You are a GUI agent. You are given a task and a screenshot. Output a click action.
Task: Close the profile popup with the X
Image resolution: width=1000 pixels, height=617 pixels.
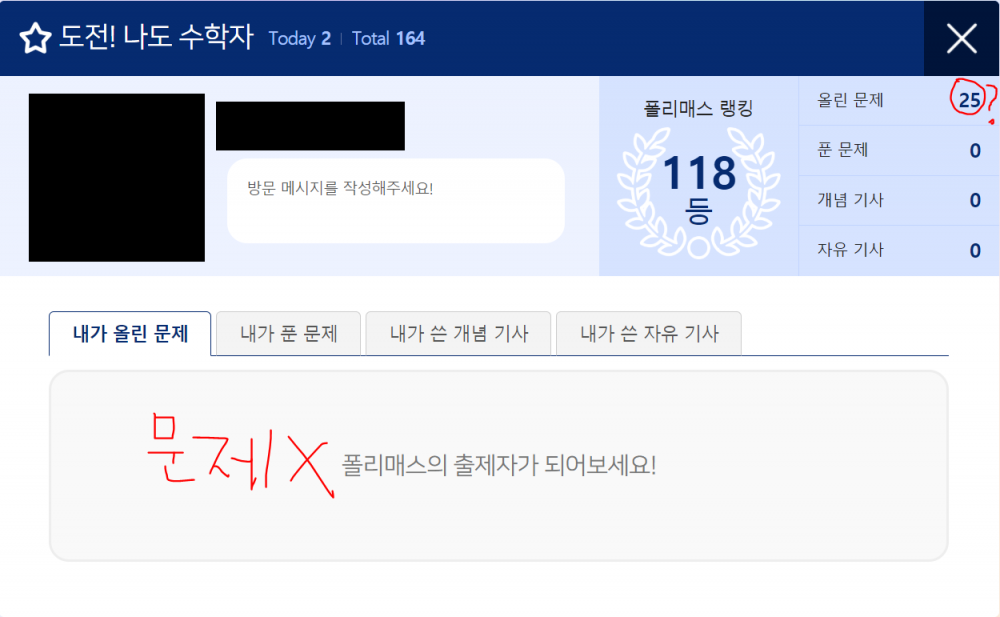(x=961, y=38)
